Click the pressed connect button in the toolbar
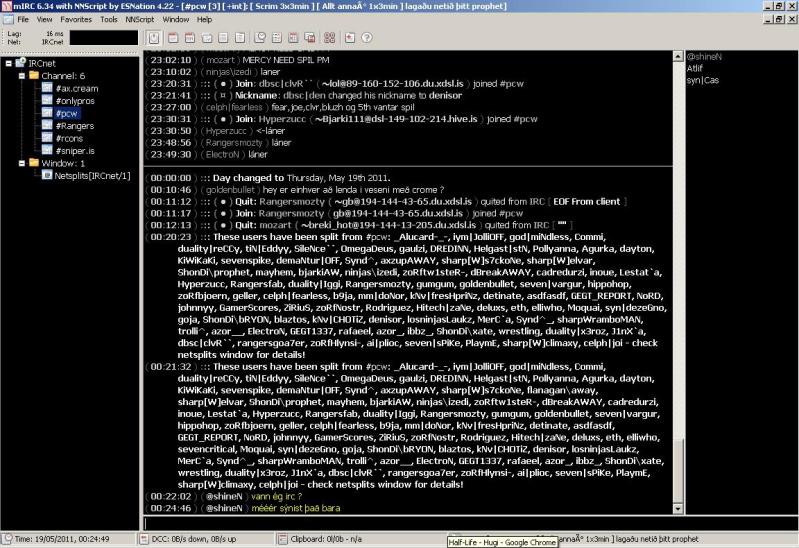The width and height of the screenshot is (799, 548). 154,38
